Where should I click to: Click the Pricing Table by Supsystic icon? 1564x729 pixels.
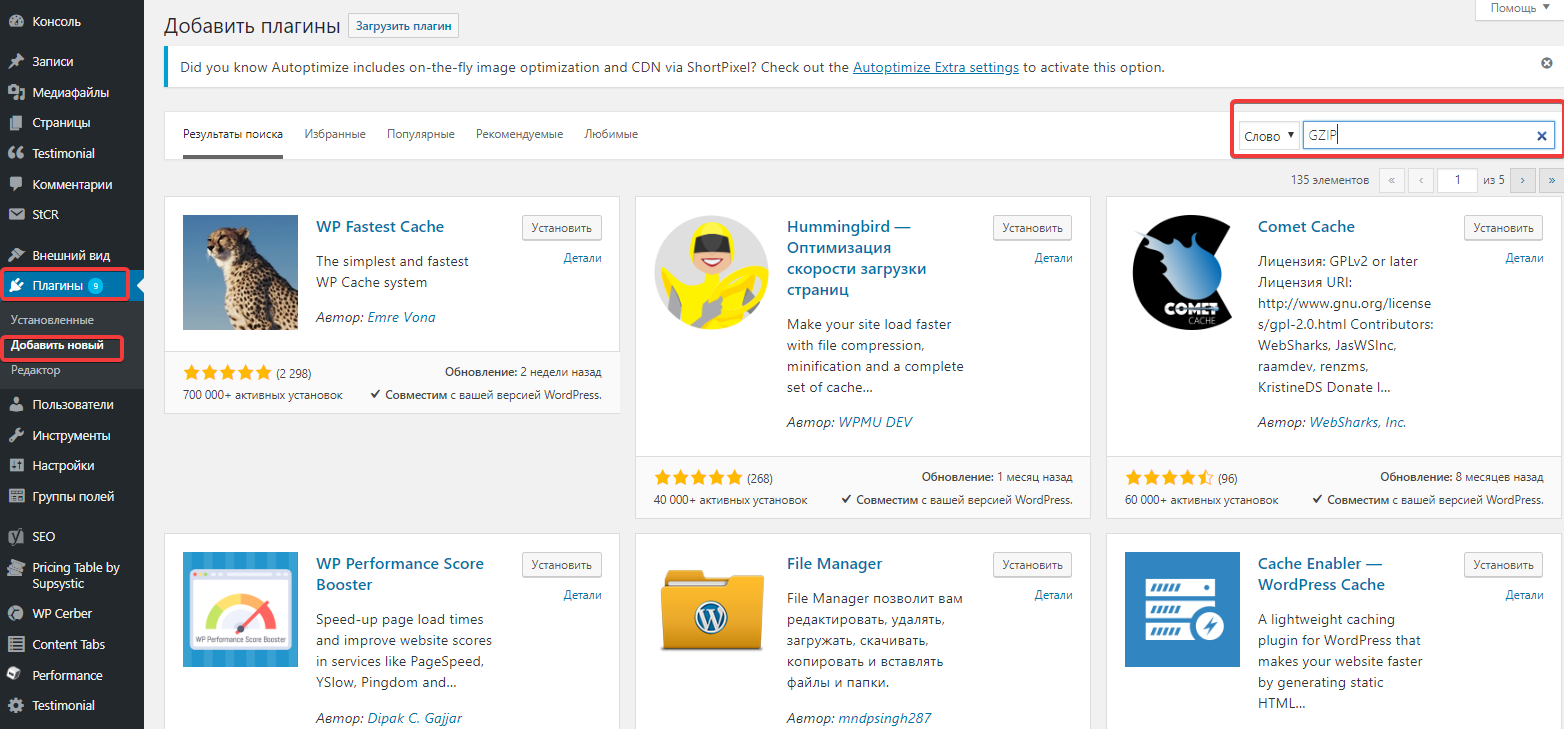[16, 568]
